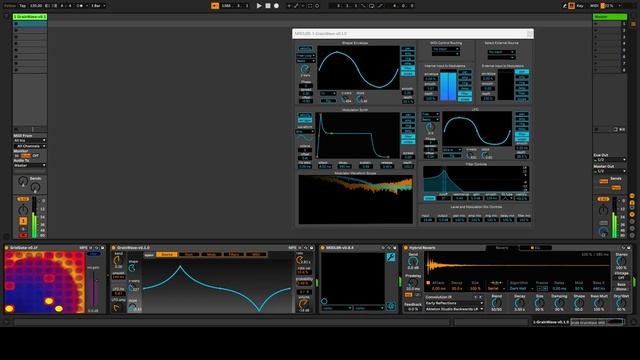
Task: Click the Hybrid Reverb Dry/Wet knob
Action: (621, 303)
